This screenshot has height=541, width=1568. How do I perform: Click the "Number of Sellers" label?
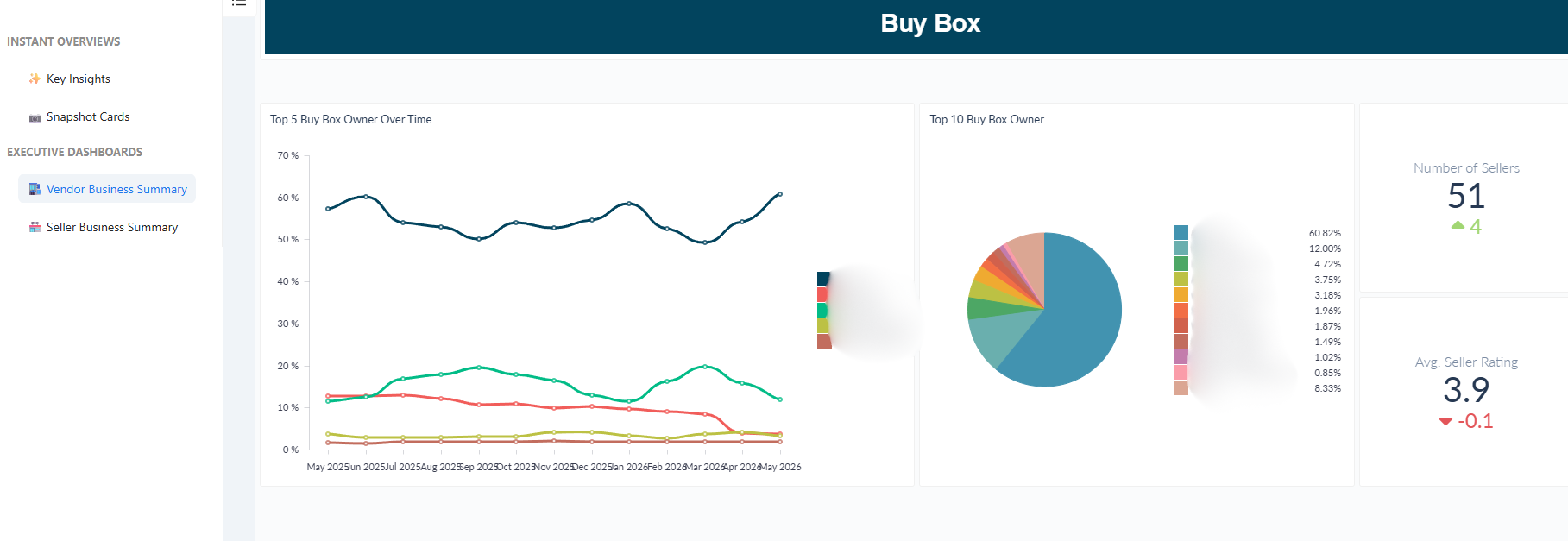pos(1466,168)
